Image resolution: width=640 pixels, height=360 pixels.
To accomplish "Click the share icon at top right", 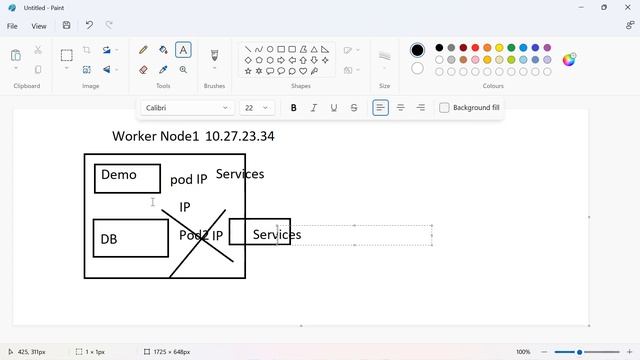I will pyautogui.click(x=630, y=25).
